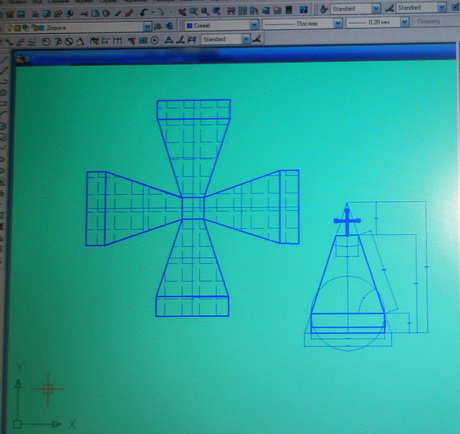Select the Radius dimension tool
The height and width of the screenshot is (434, 460).
click(46, 42)
